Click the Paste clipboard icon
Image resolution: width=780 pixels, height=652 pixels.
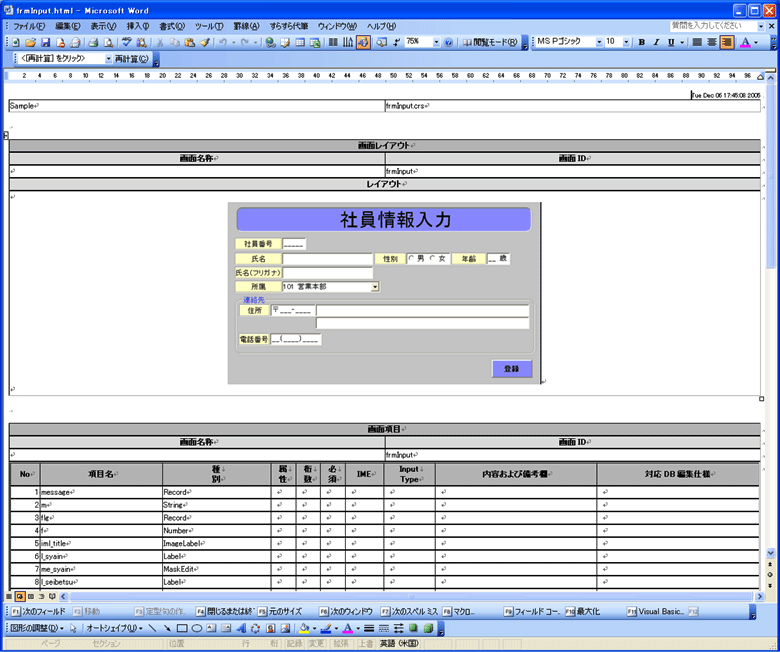[x=190, y=43]
